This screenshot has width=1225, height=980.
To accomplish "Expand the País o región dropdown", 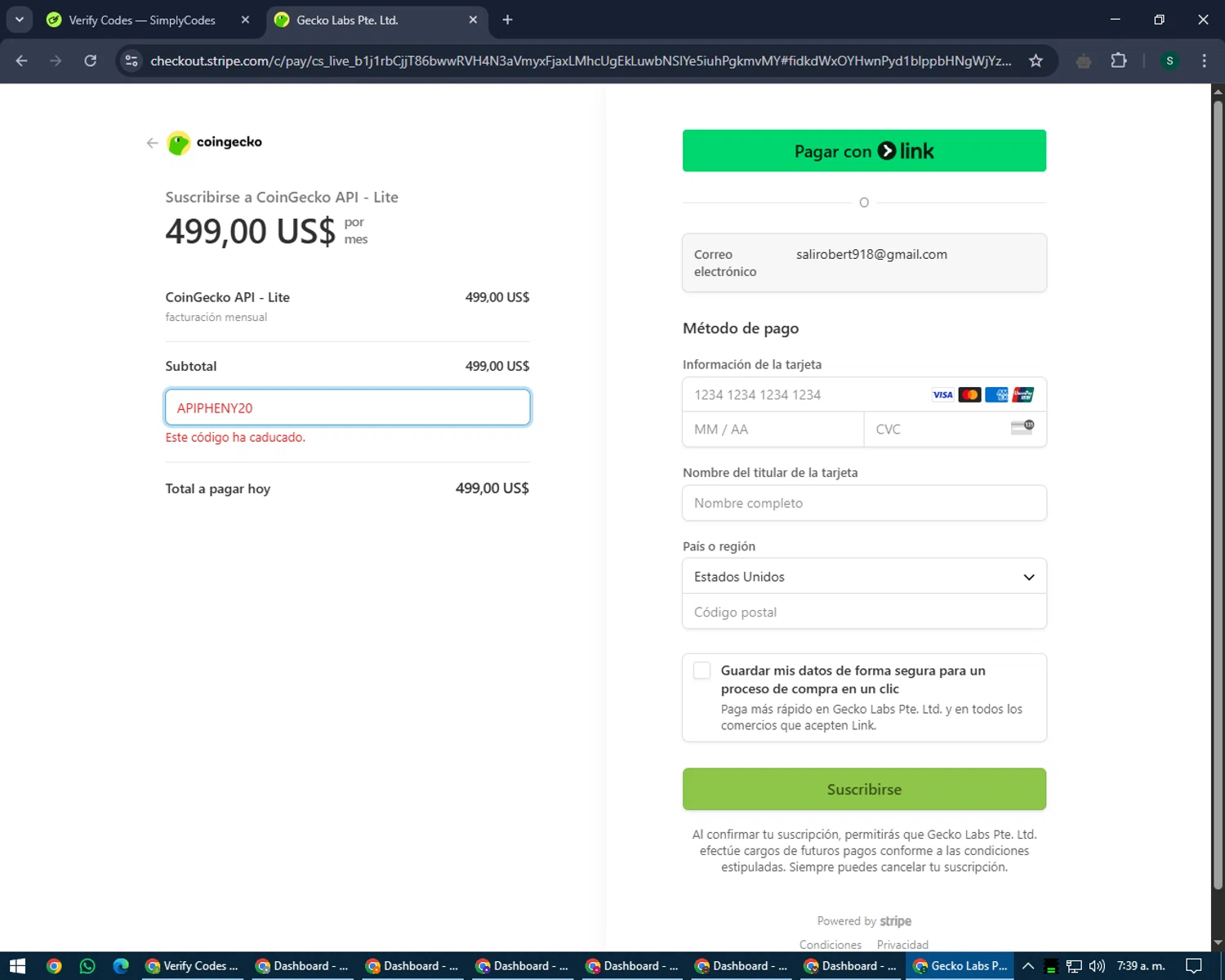I will [864, 577].
